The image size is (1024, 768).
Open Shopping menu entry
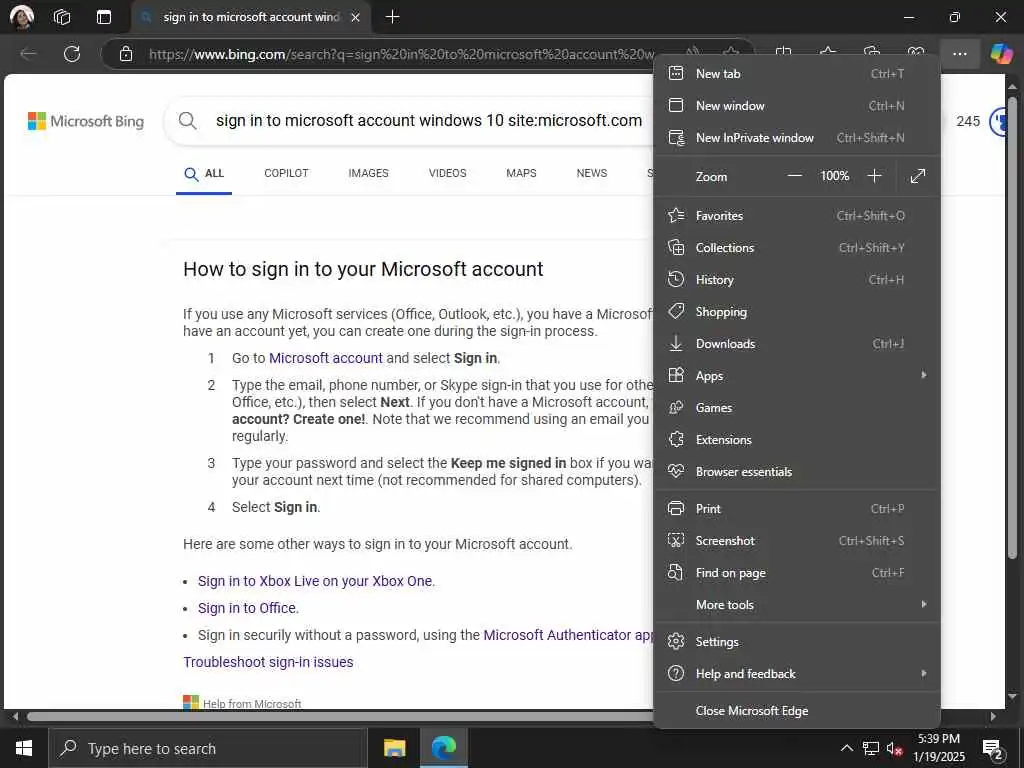click(x=797, y=312)
